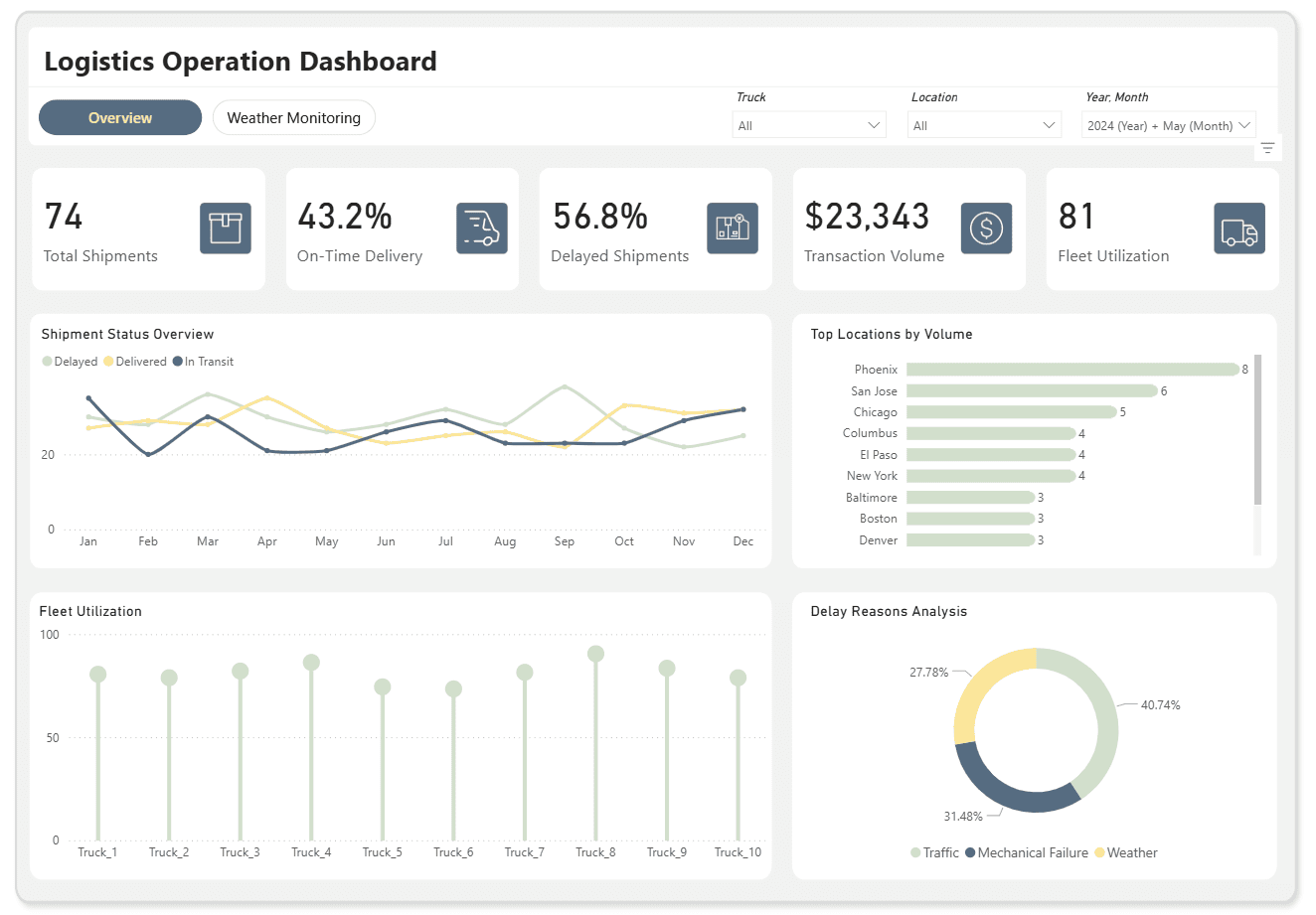Select the Phoenix bar in Top Locations
This screenshot has width=1316, height=915.
pyautogui.click(x=1071, y=370)
